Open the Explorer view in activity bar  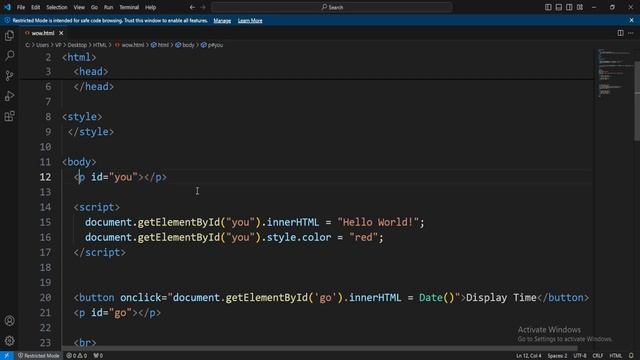(x=9, y=36)
